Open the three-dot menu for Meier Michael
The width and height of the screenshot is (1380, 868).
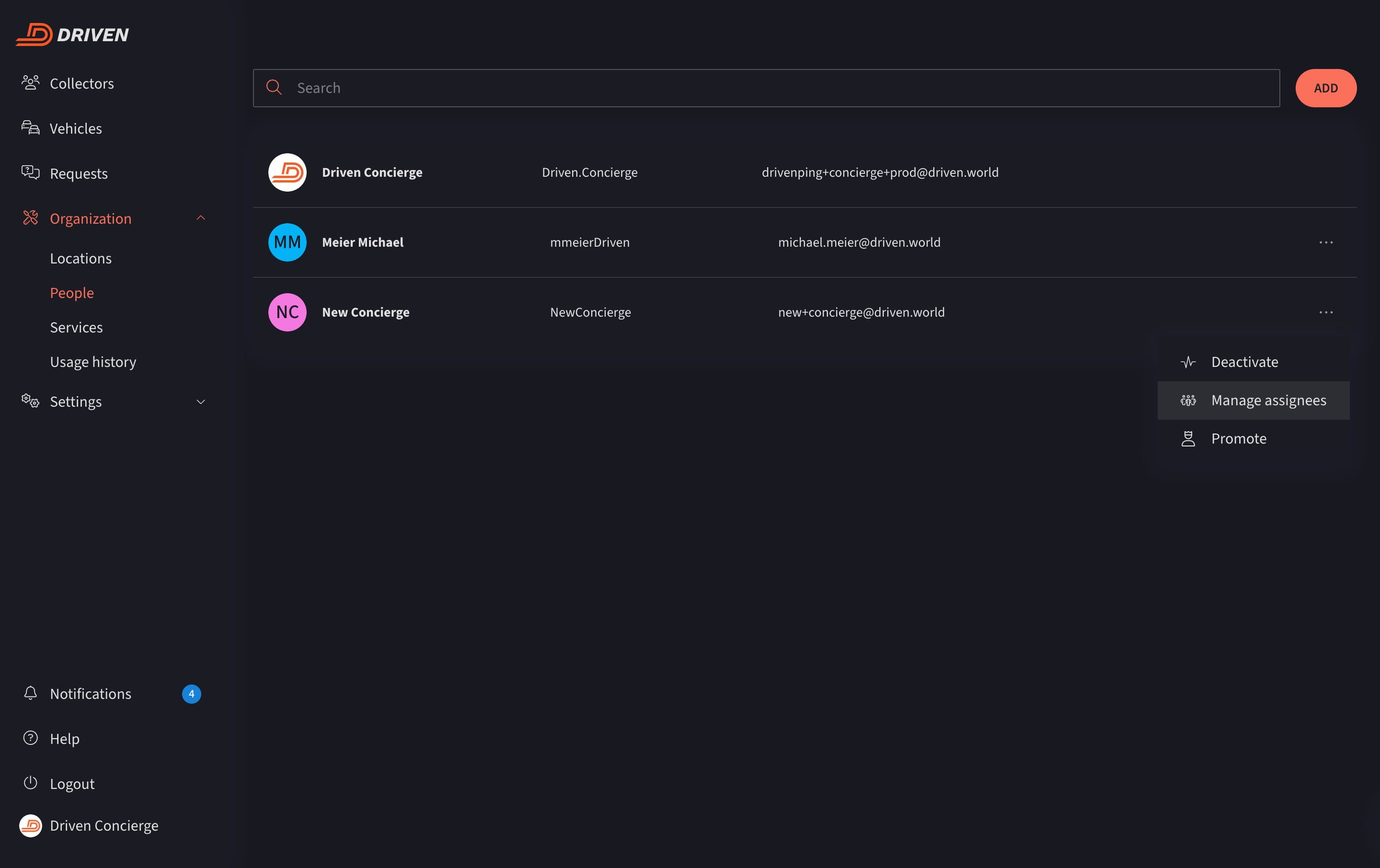(1325, 242)
